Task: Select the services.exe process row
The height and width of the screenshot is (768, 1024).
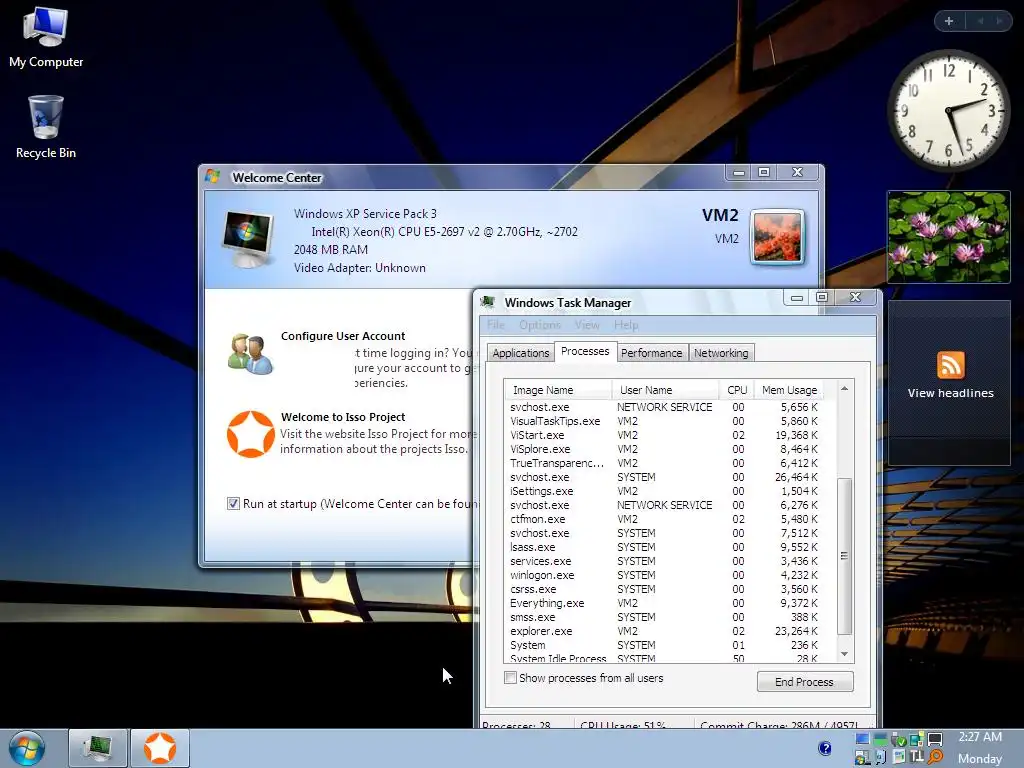Action: pos(664,561)
